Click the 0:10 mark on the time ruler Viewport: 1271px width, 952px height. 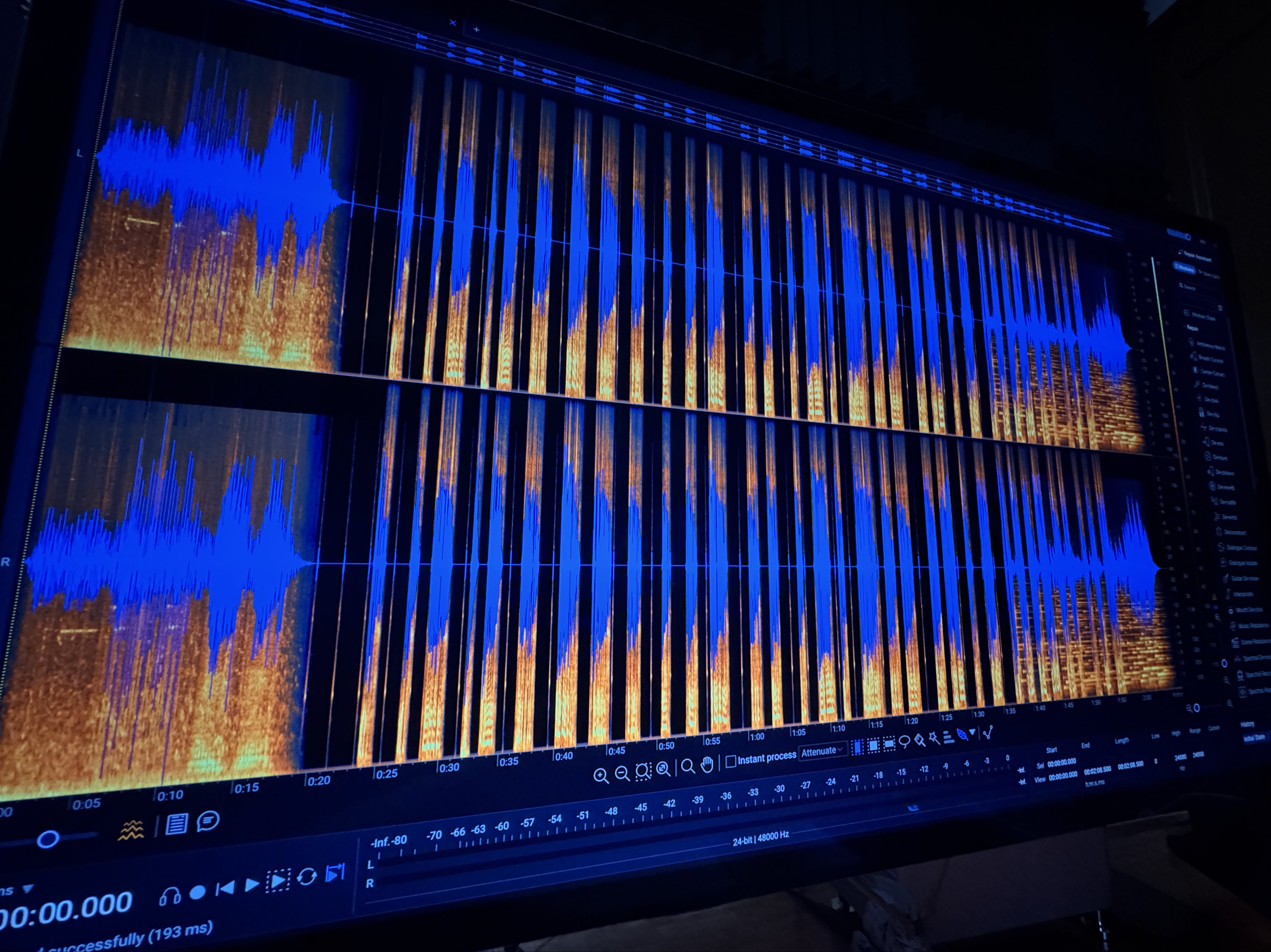coord(170,795)
